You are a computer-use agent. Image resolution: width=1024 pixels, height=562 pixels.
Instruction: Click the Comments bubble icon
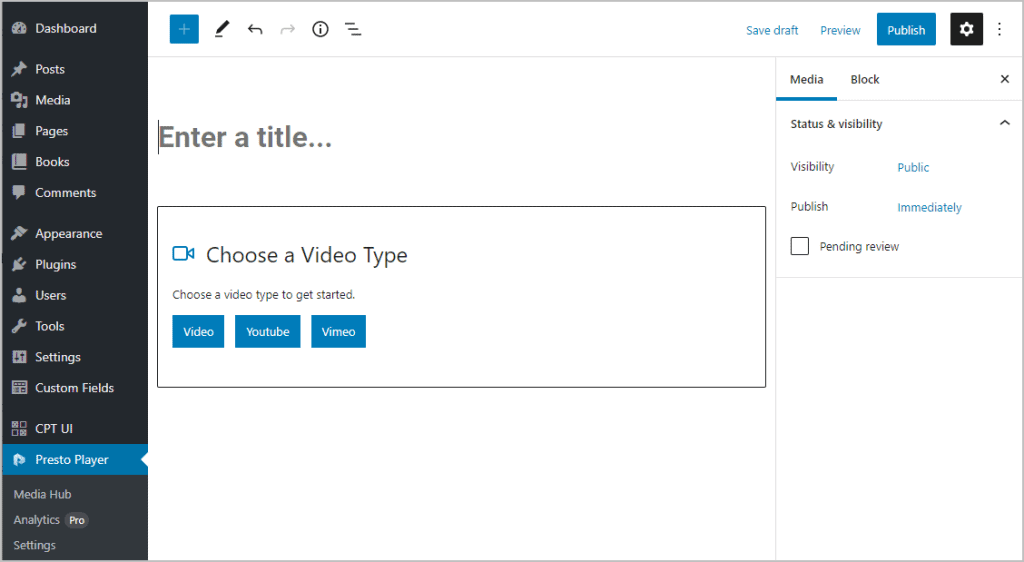[x=20, y=192]
